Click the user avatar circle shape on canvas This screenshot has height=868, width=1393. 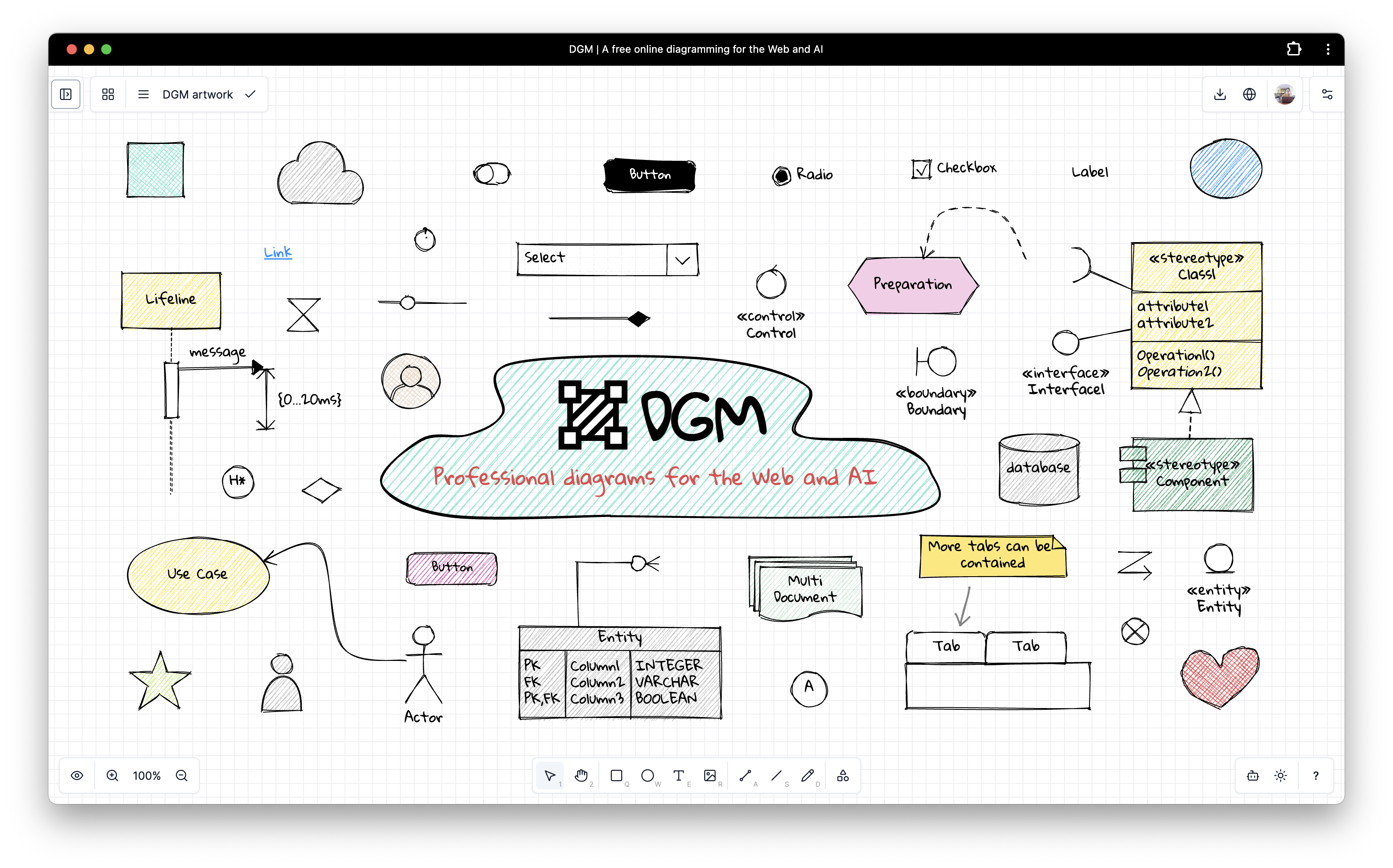click(x=411, y=380)
